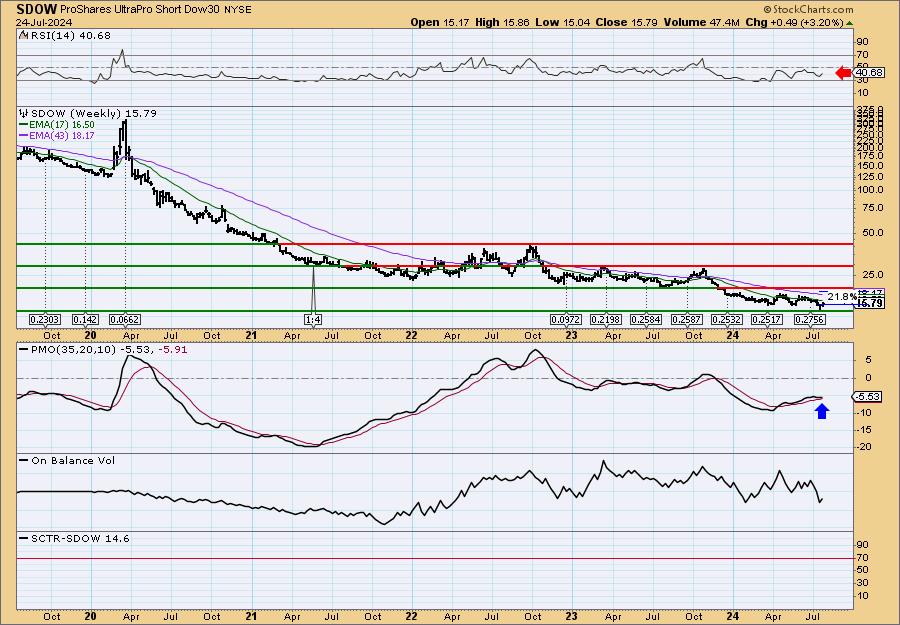This screenshot has height=625, width=900.
Task: Click the 0.2198 dividend label
Action: [x=606, y=319]
